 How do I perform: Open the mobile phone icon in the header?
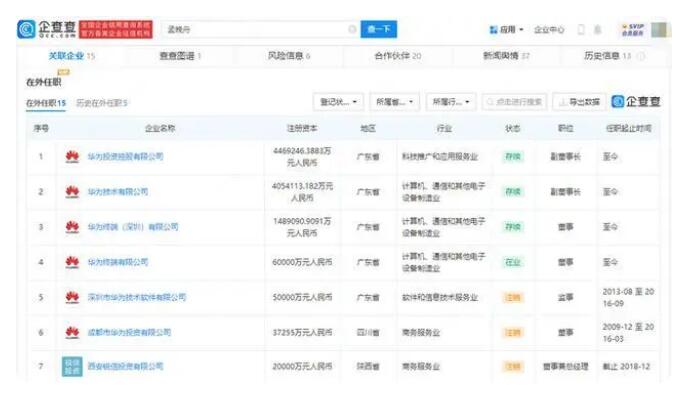coord(581,29)
